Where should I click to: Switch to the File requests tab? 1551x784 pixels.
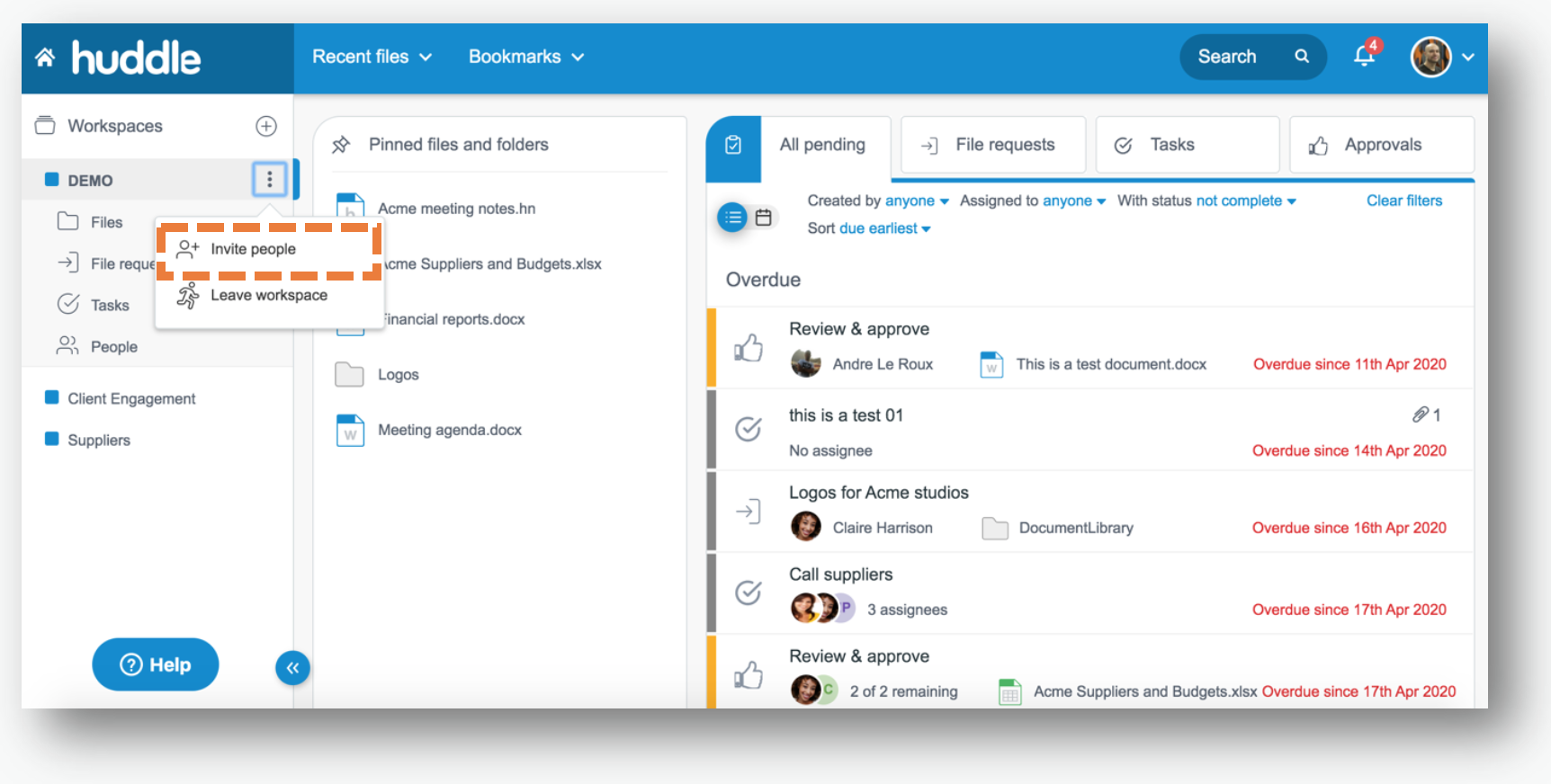tap(993, 145)
